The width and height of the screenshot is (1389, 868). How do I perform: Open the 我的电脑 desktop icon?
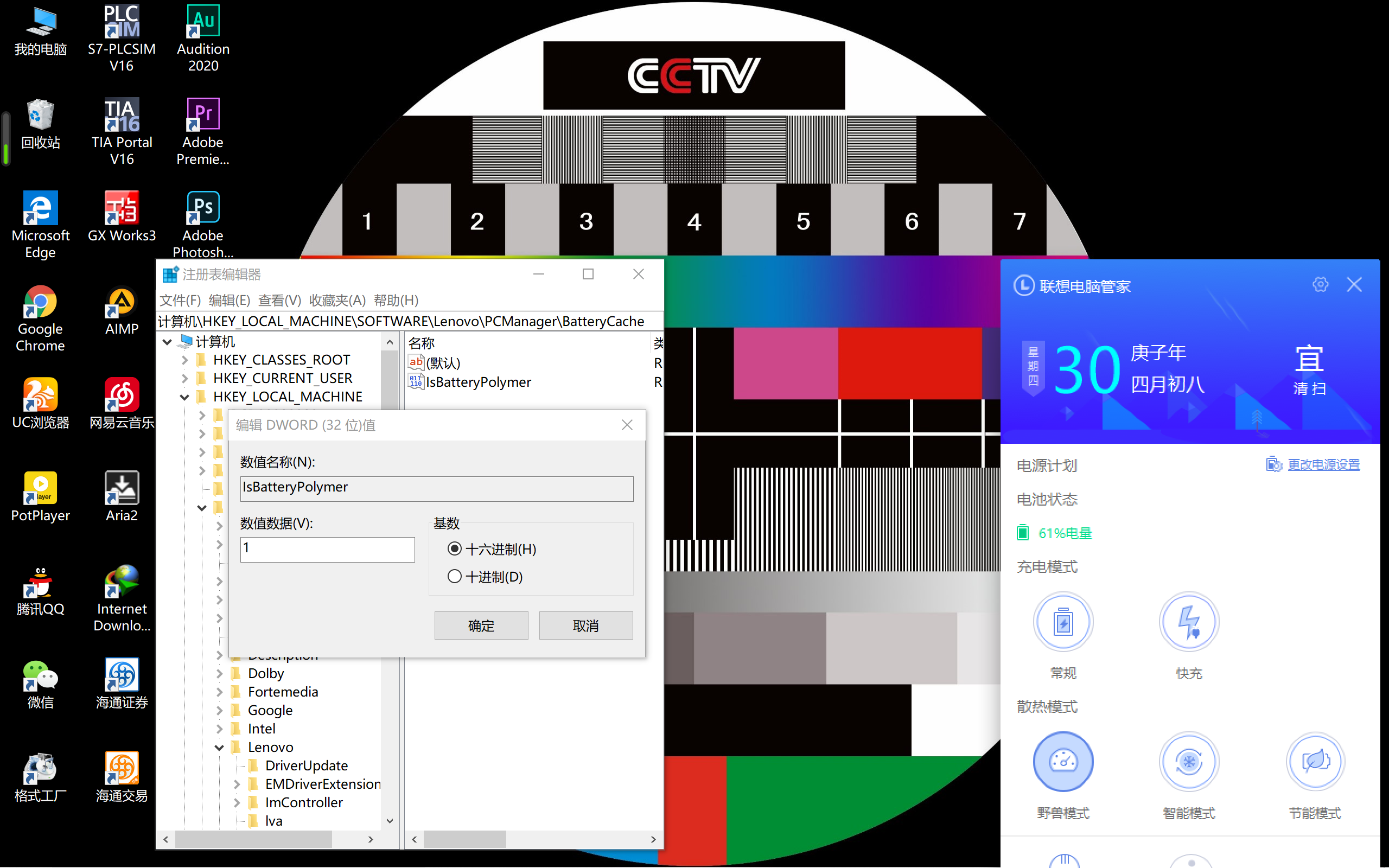click(40, 31)
